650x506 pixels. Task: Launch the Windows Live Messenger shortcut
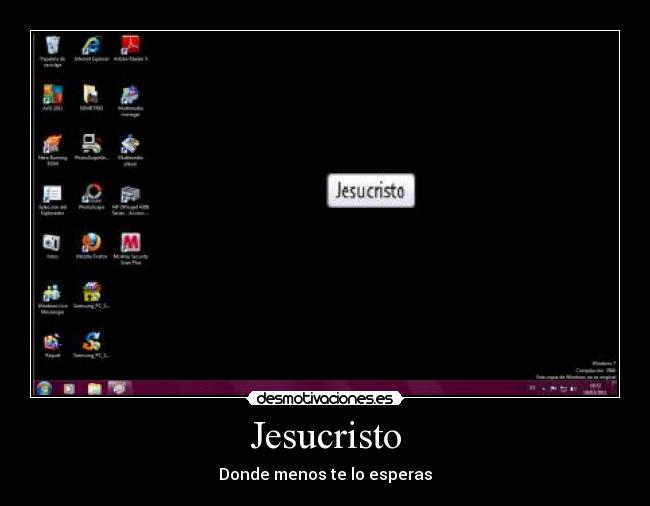pos(53,298)
